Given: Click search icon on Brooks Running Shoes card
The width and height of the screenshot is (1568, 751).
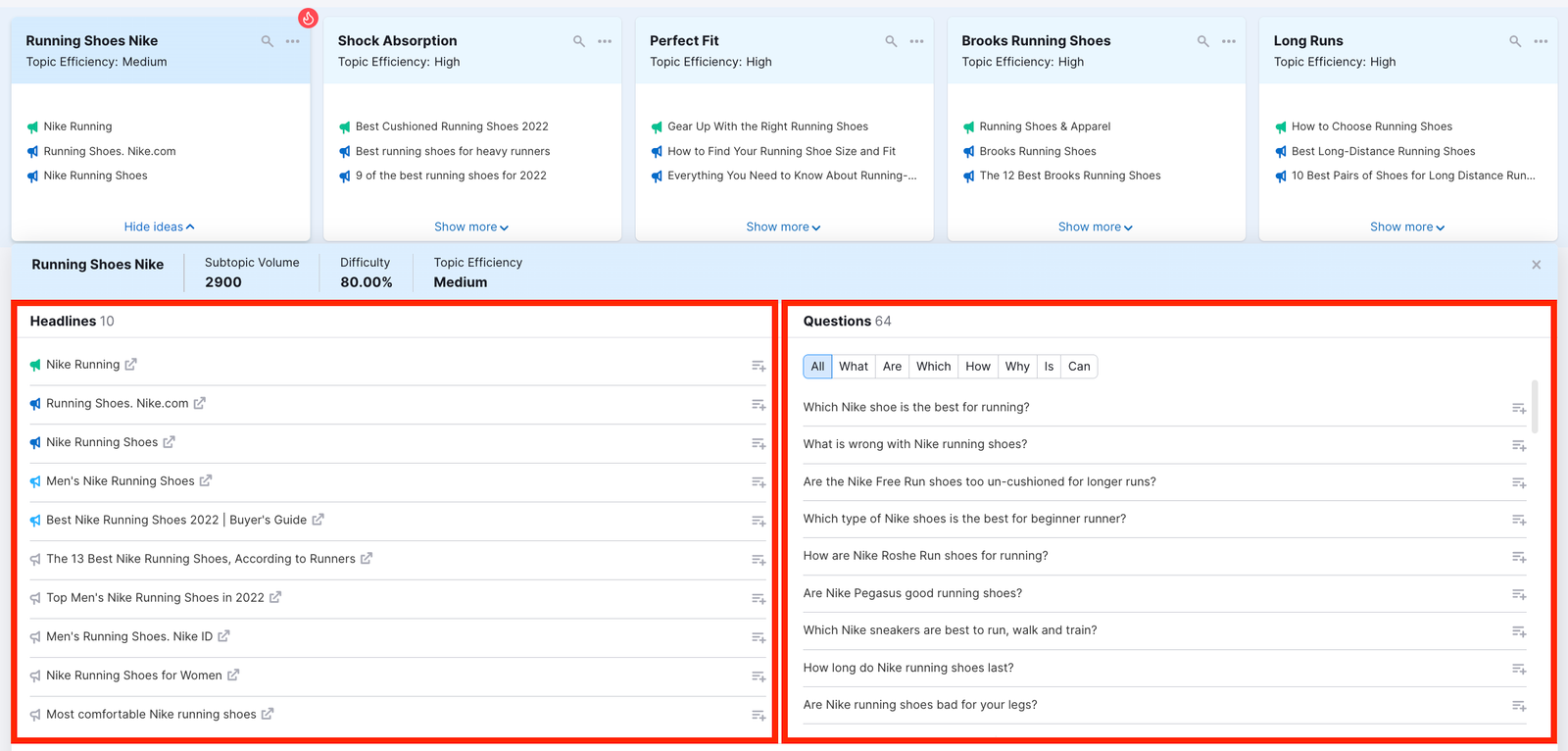Looking at the screenshot, I should pyautogui.click(x=1202, y=41).
